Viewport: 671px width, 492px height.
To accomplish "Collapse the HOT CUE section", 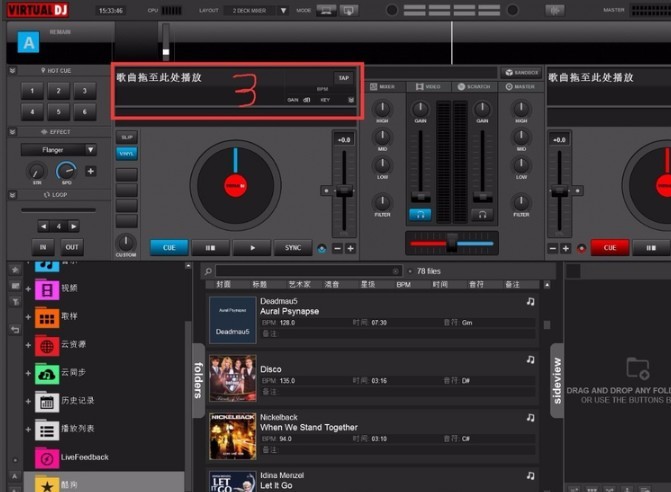I will pos(12,71).
